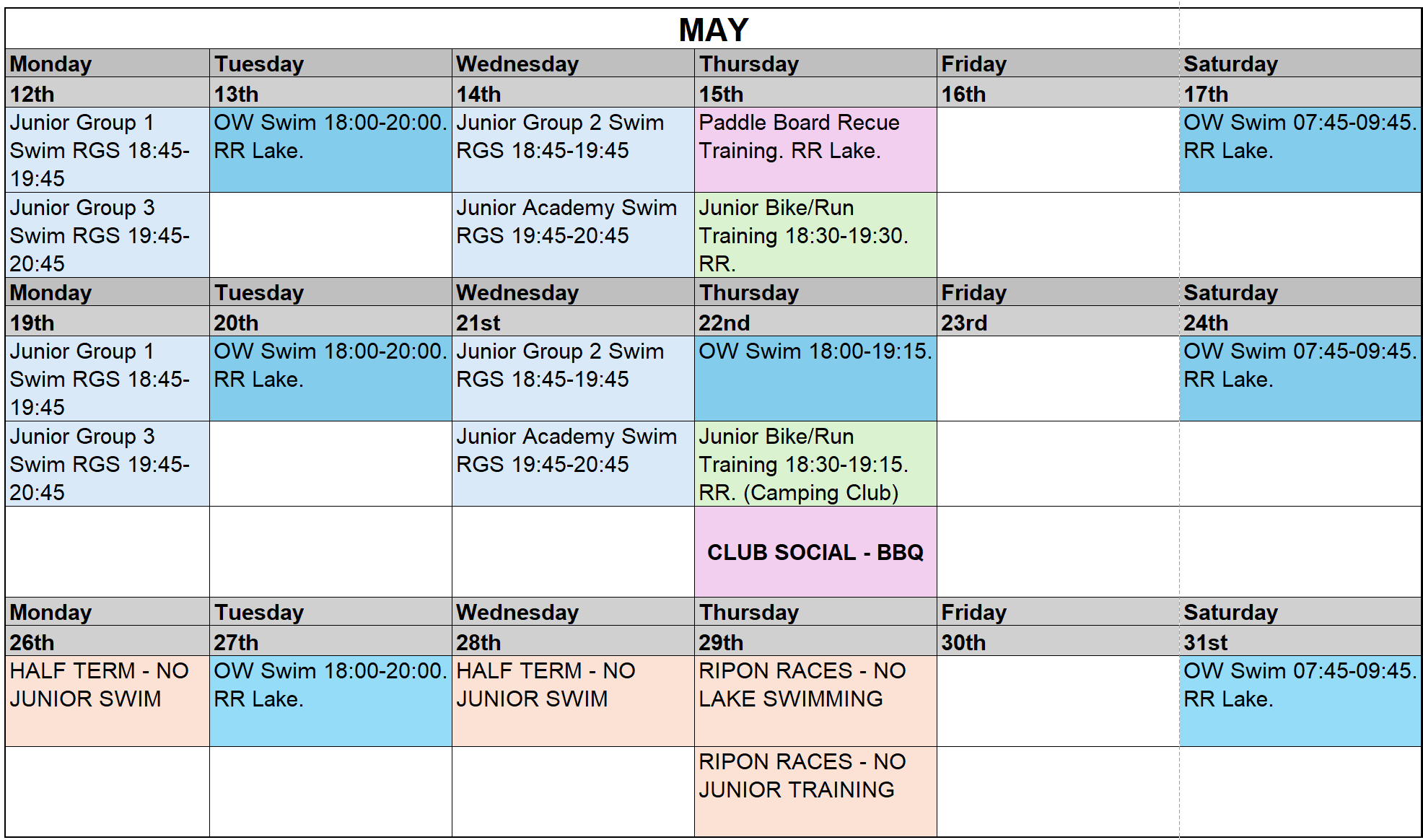Click Junior Group 3 Swim under 12th
This screenshot has width=1423, height=840.
click(108, 235)
